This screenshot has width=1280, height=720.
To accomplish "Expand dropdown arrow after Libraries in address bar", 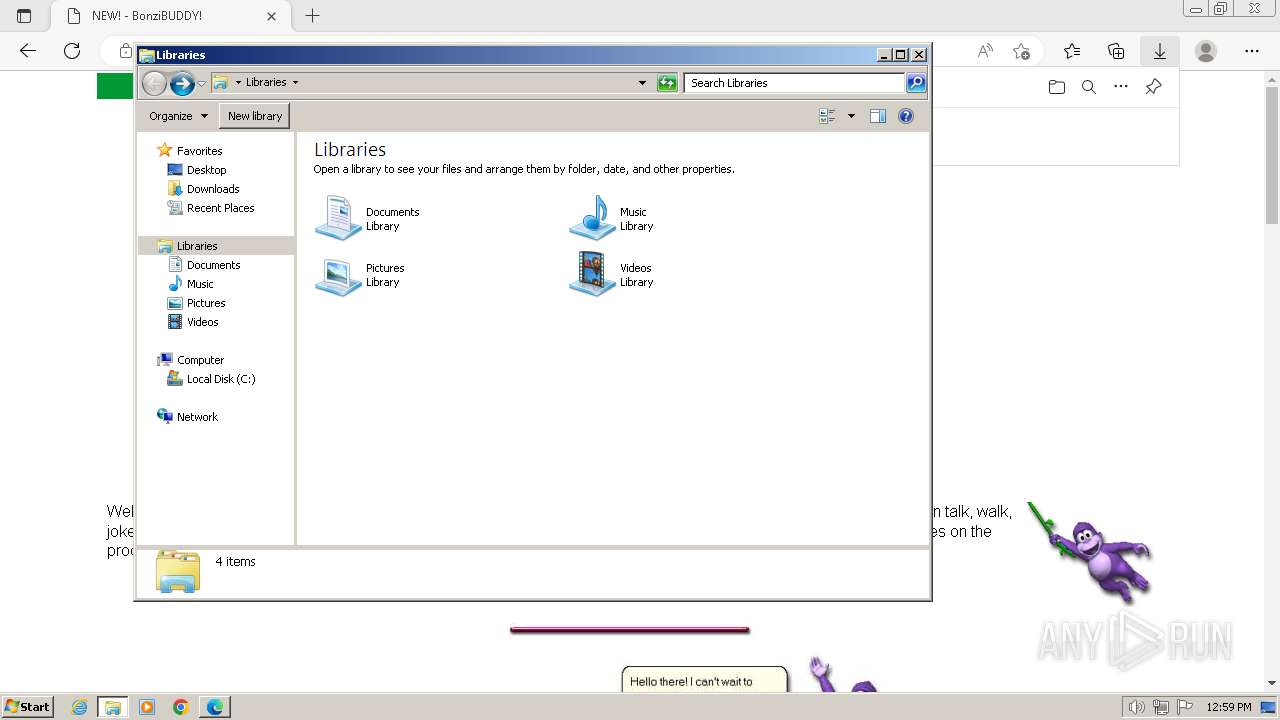I will pos(295,82).
